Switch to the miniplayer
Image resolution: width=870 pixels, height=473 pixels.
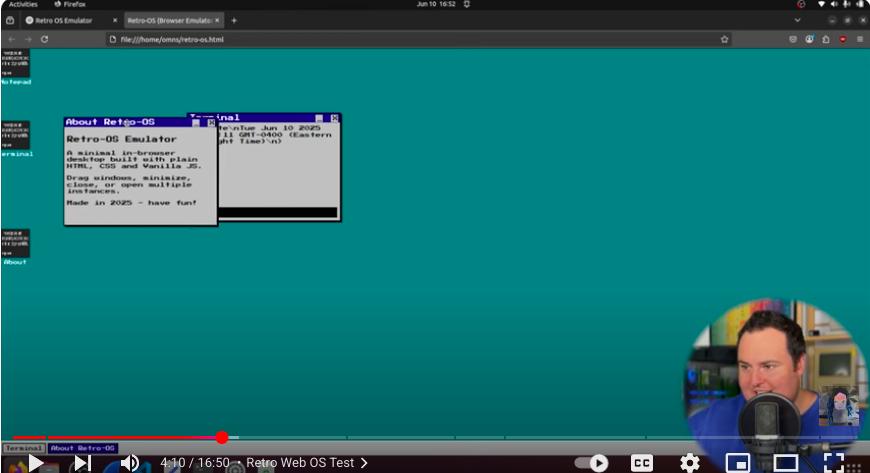(x=738, y=462)
